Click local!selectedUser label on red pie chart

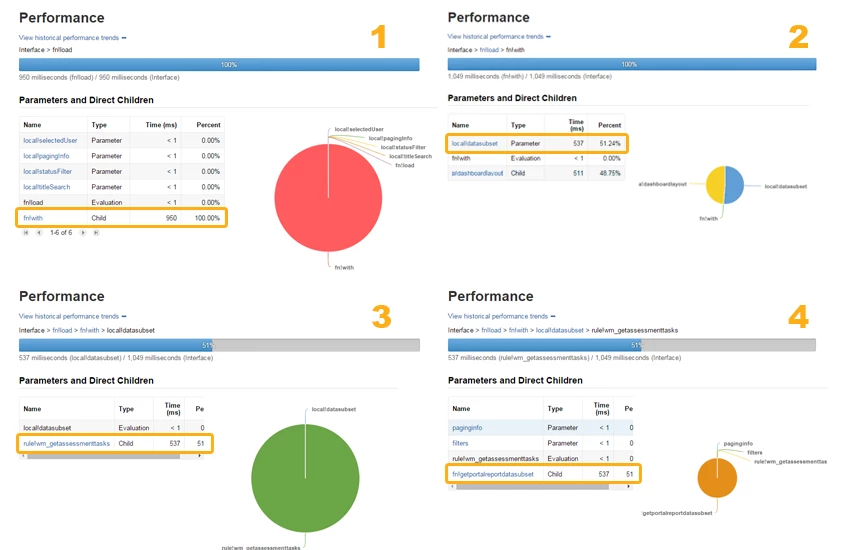click(359, 129)
